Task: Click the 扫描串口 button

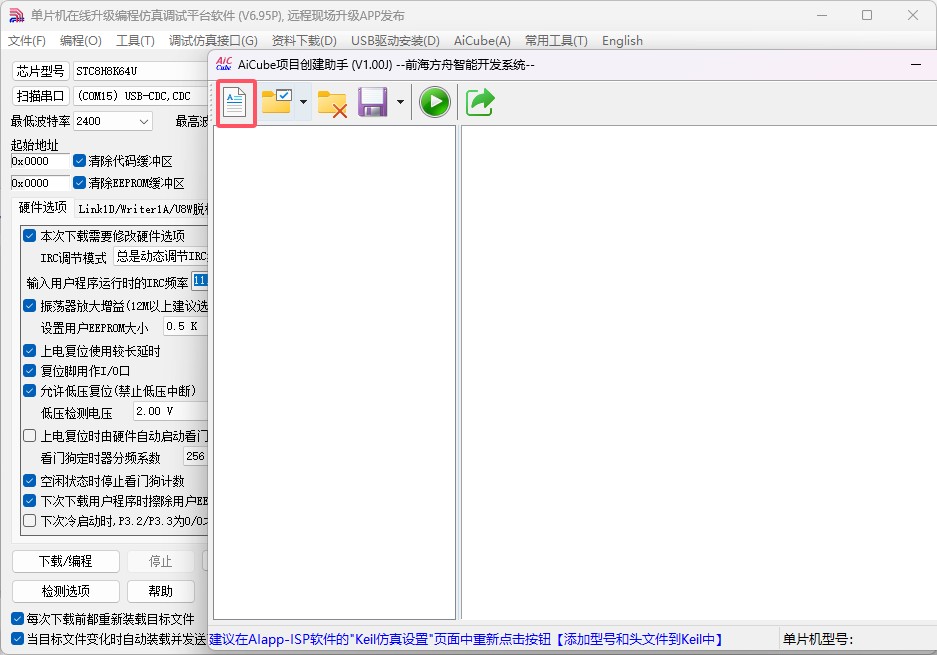Action: pyautogui.click(x=41, y=96)
